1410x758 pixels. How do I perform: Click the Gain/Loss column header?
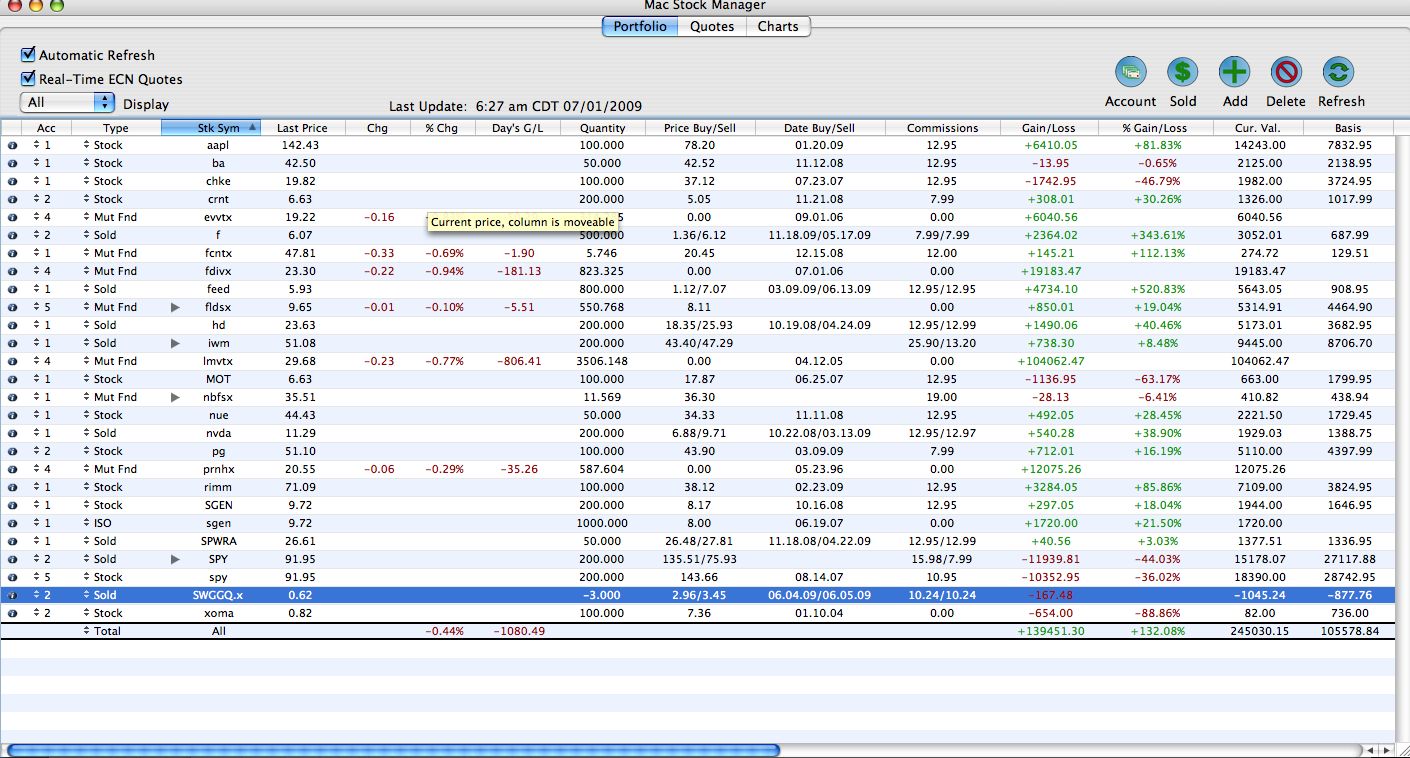tap(1047, 128)
